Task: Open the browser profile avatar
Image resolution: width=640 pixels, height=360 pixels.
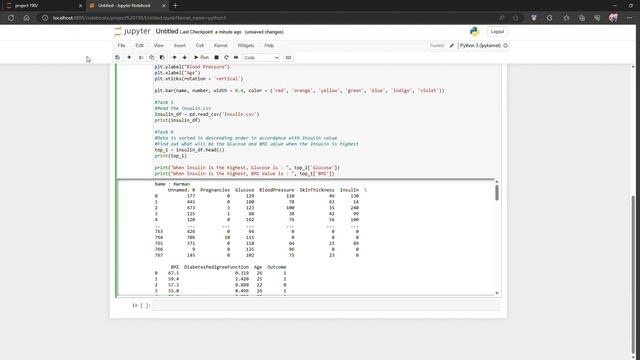Action: point(613,18)
